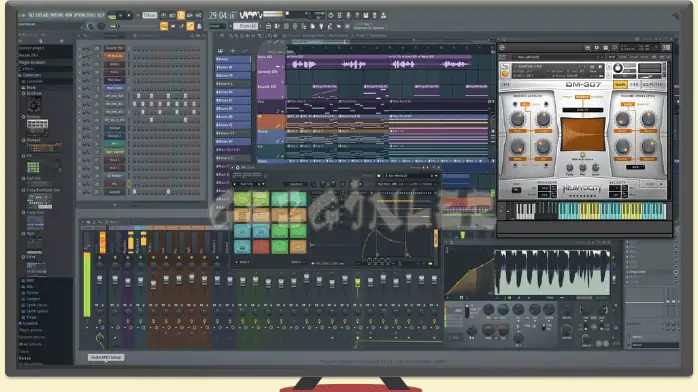Switch to the EQ/FILTER tab in DM-307
This screenshot has height=392, width=698.
(653, 85)
